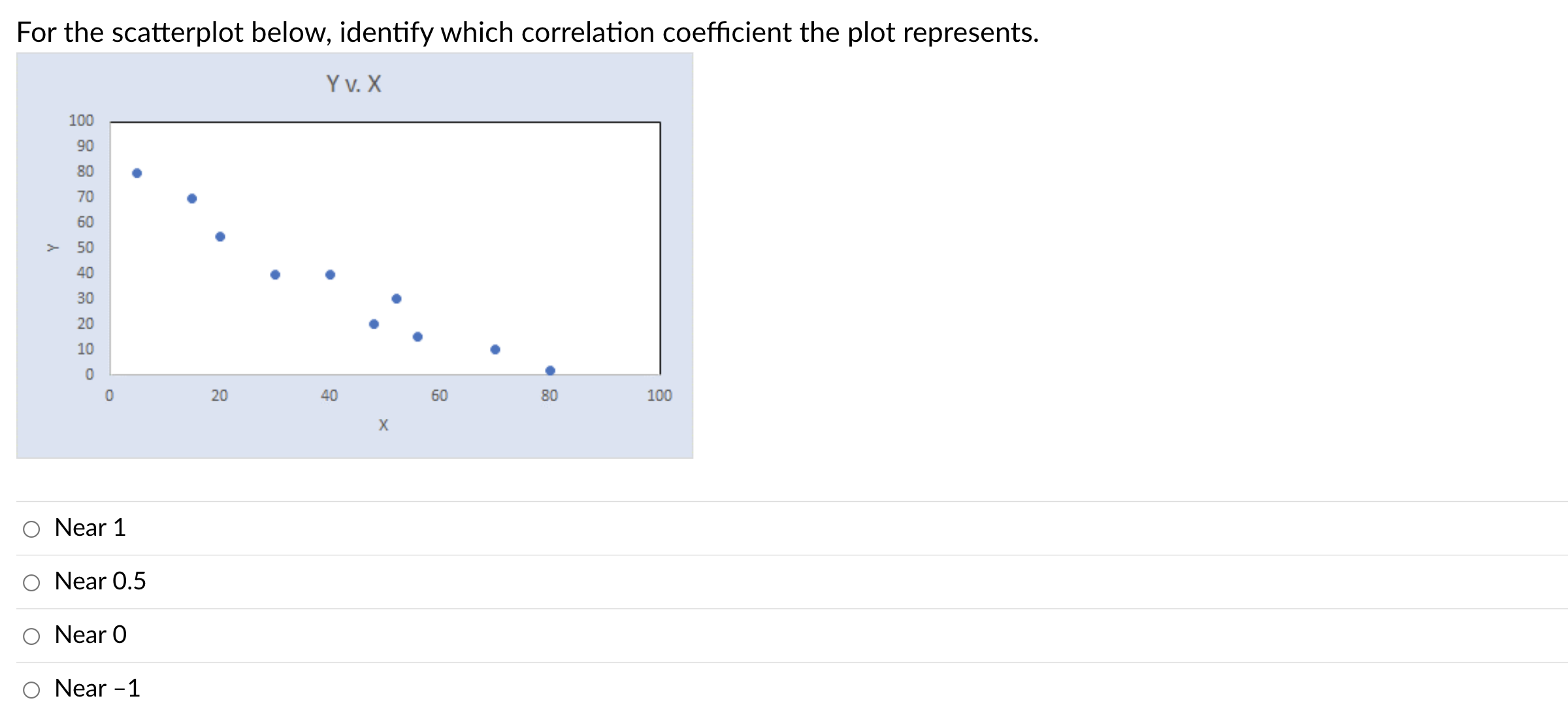The width and height of the screenshot is (1568, 724).
Task: Select the "Near 1" radio button
Action: coord(31,529)
